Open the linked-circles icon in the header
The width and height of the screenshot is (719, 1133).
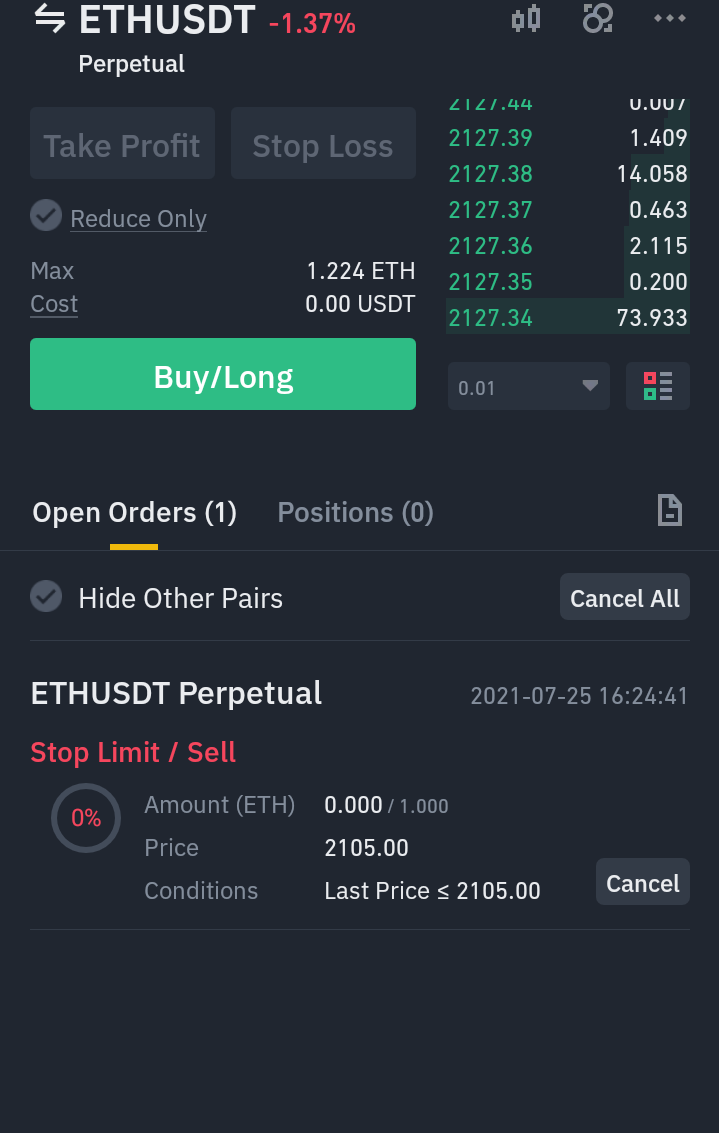pyautogui.click(x=598, y=19)
